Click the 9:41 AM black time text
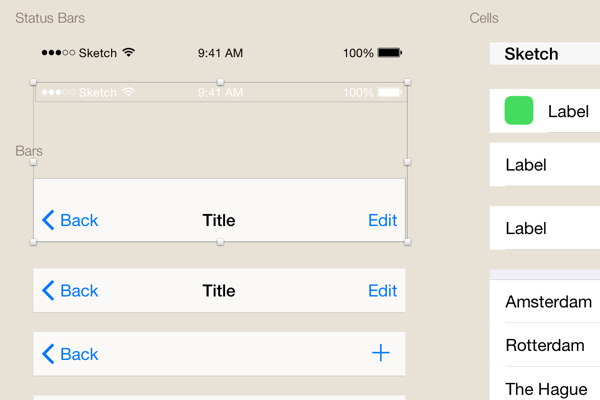 tap(220, 53)
